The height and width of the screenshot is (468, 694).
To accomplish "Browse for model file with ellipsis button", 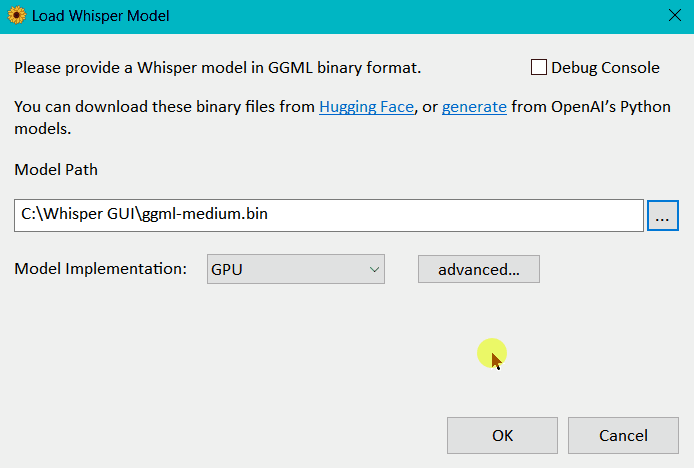I will (x=663, y=215).
